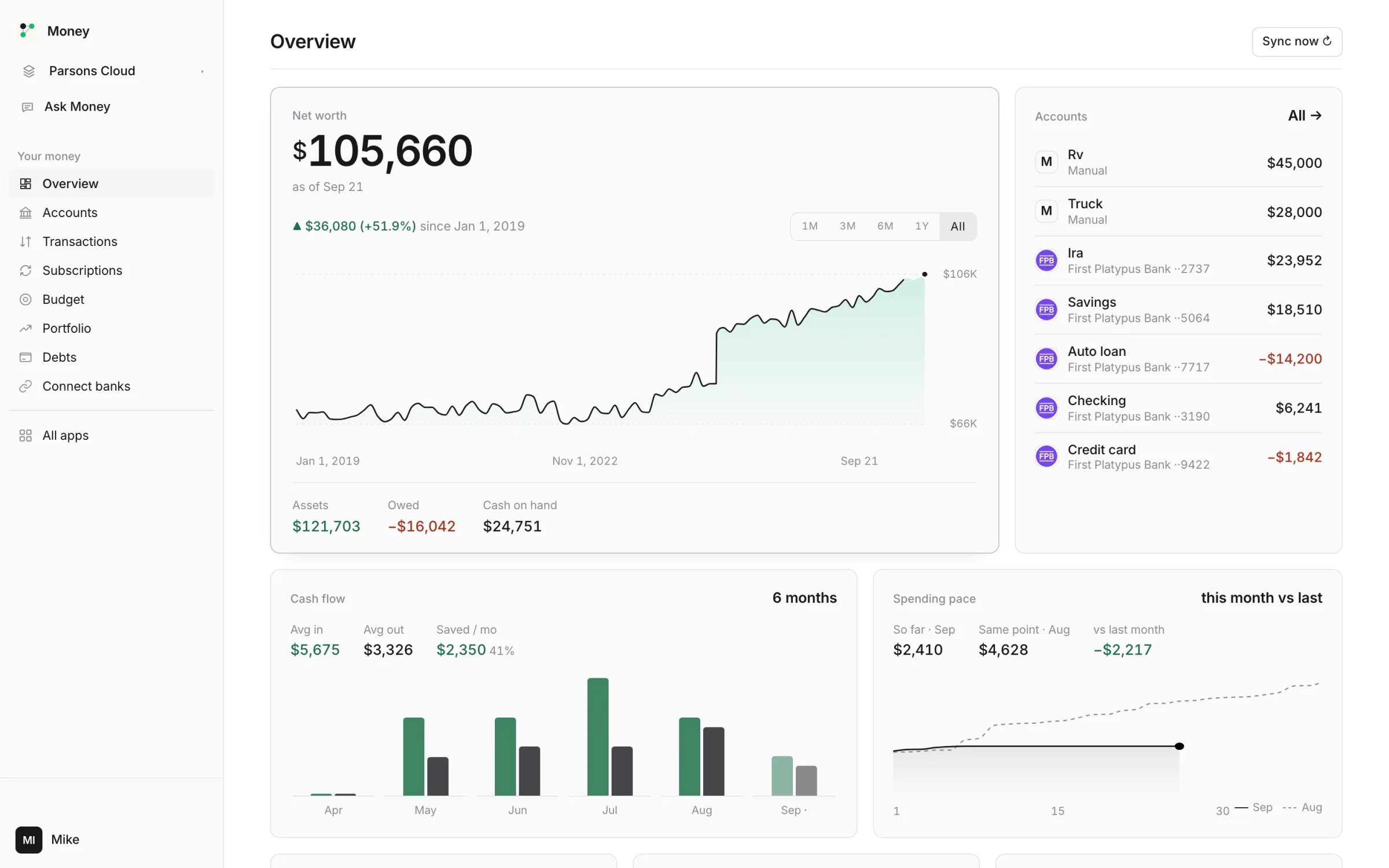Select the 1M chart range
Viewport: 1389px width, 868px height.
tap(810, 226)
